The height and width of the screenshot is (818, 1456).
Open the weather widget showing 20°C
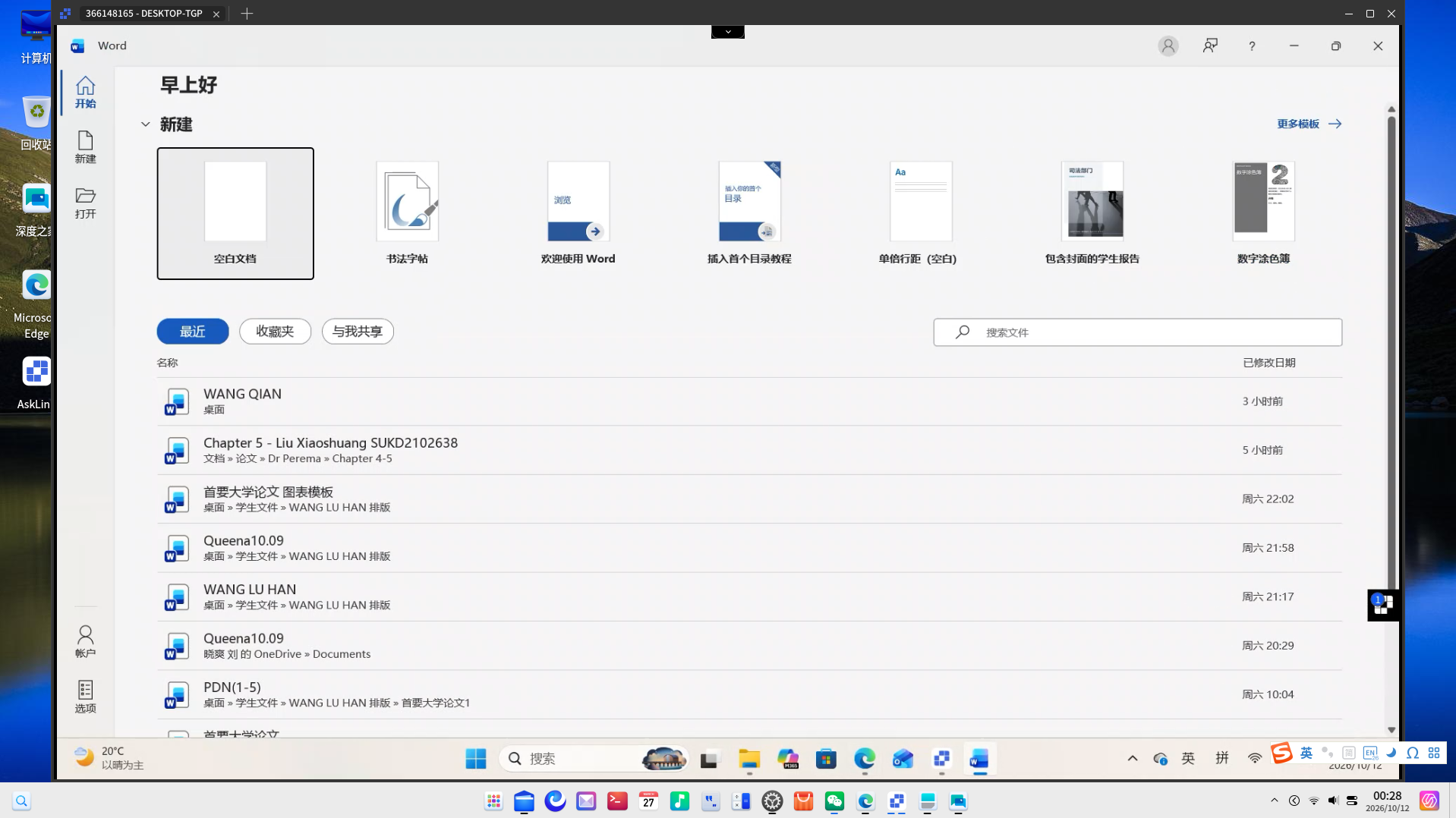click(109, 757)
